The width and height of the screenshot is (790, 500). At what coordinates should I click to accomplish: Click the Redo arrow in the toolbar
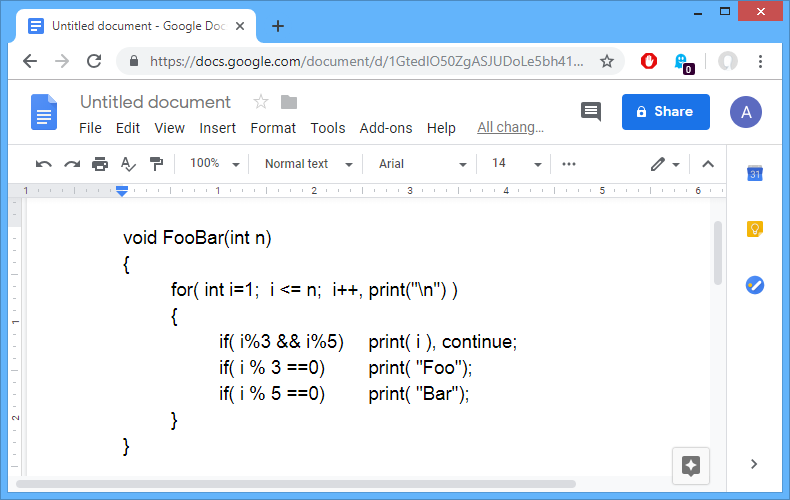[72, 164]
